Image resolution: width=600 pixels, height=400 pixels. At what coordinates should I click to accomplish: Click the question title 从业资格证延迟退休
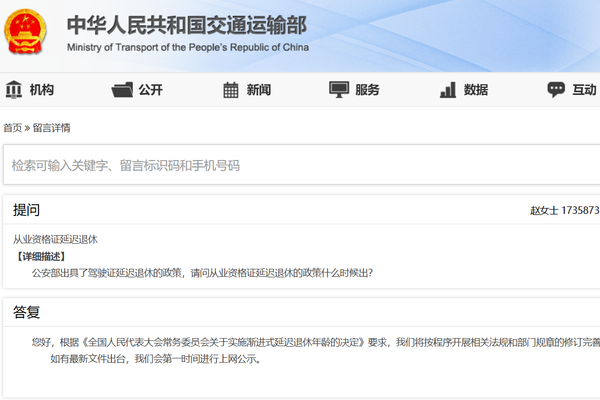[55, 239]
